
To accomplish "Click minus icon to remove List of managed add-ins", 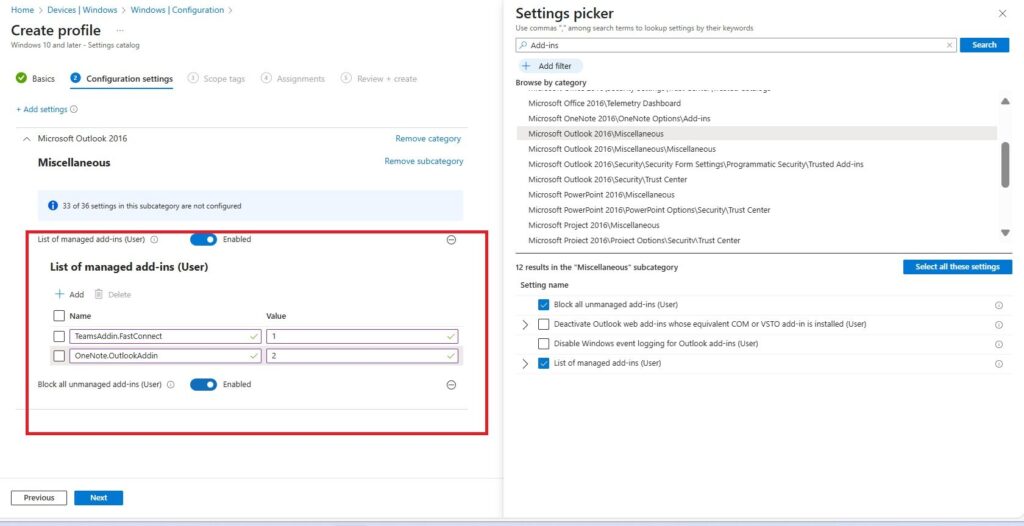I will (451, 240).
